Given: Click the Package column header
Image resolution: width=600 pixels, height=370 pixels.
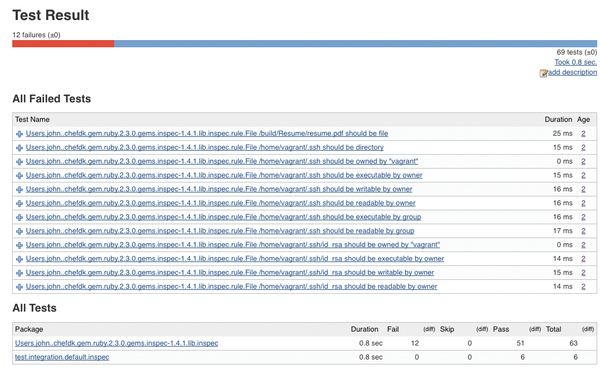Looking at the screenshot, I should pyautogui.click(x=29, y=329).
